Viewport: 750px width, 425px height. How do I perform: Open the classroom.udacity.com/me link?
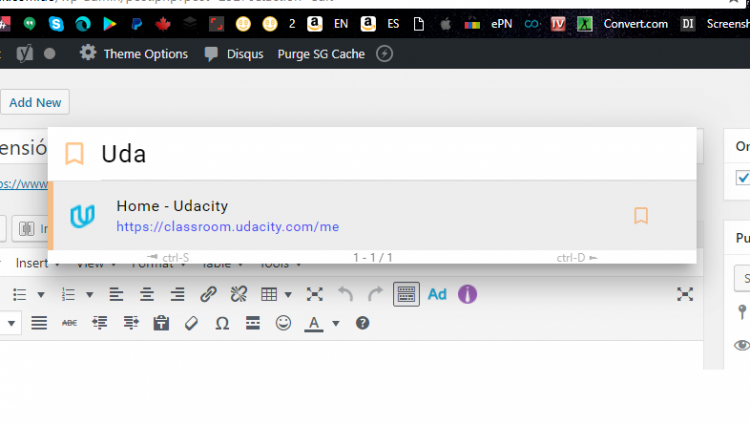[228, 227]
